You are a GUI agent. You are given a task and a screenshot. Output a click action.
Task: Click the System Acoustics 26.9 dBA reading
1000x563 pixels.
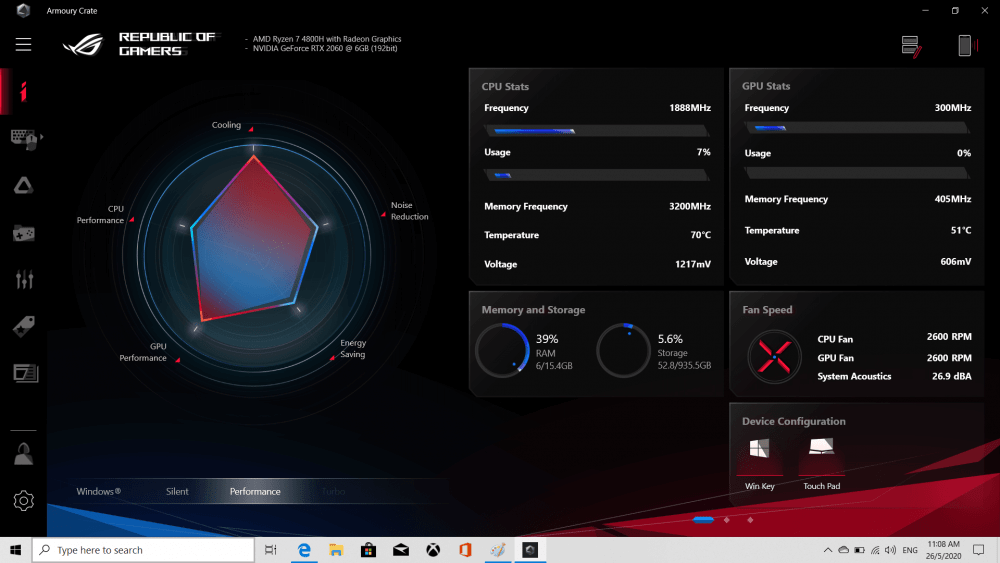point(952,376)
